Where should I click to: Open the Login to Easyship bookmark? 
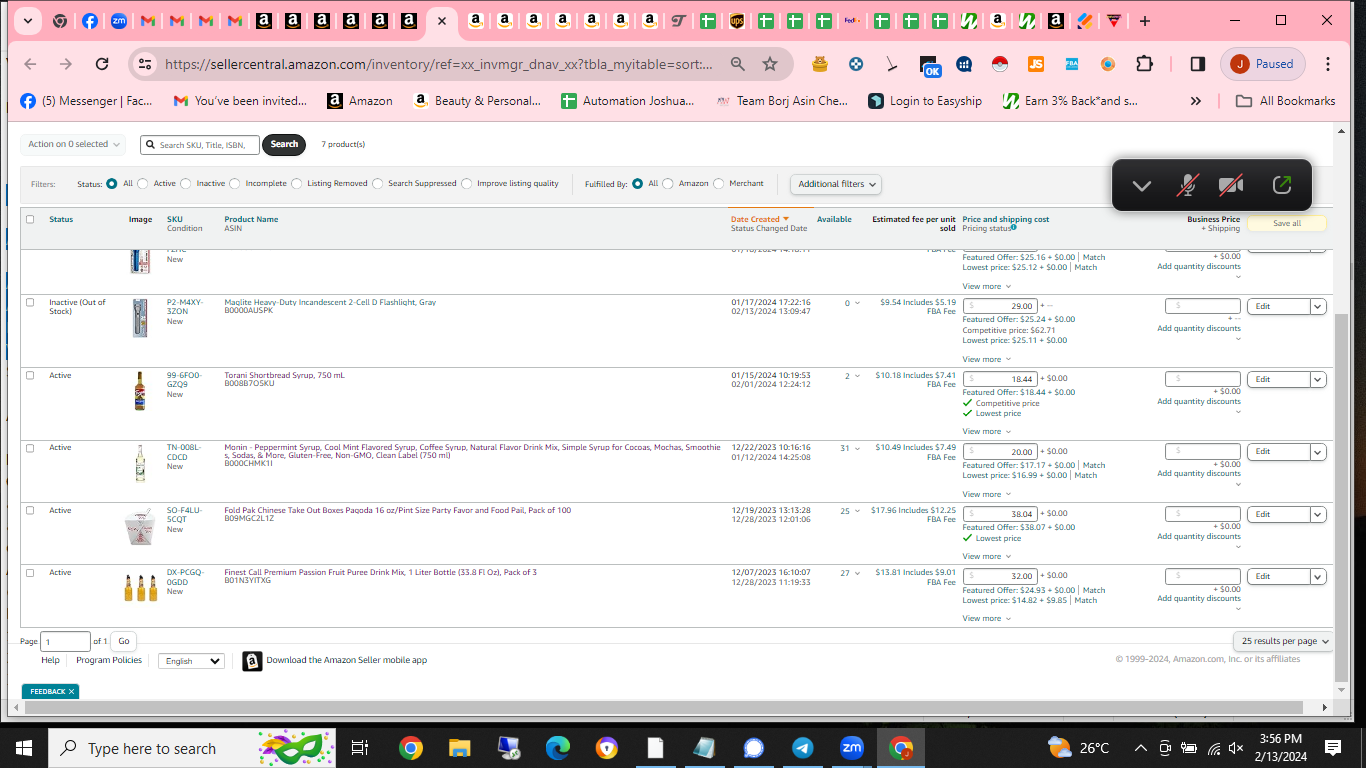[x=925, y=101]
